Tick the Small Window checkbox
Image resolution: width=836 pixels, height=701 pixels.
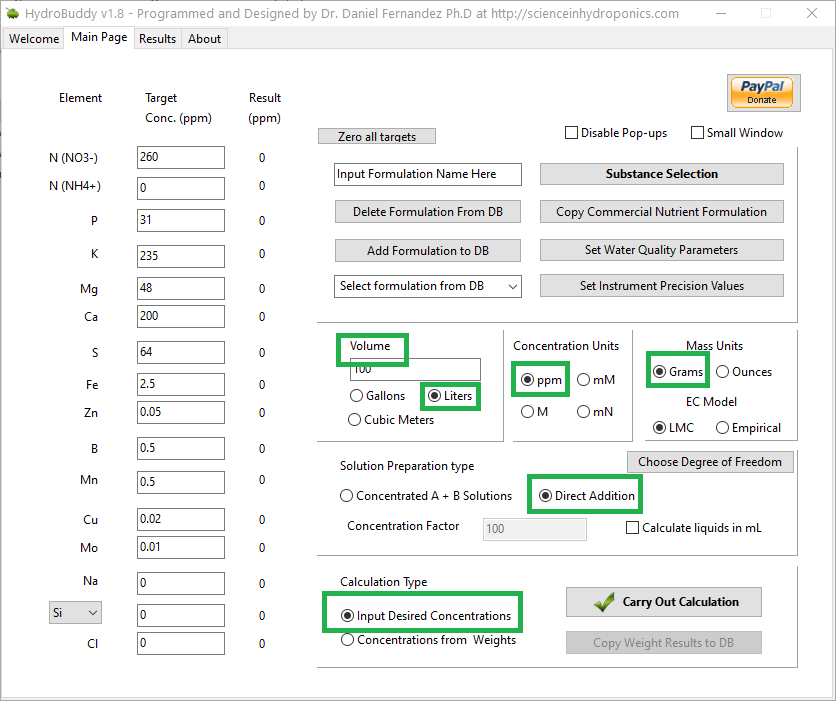[697, 133]
